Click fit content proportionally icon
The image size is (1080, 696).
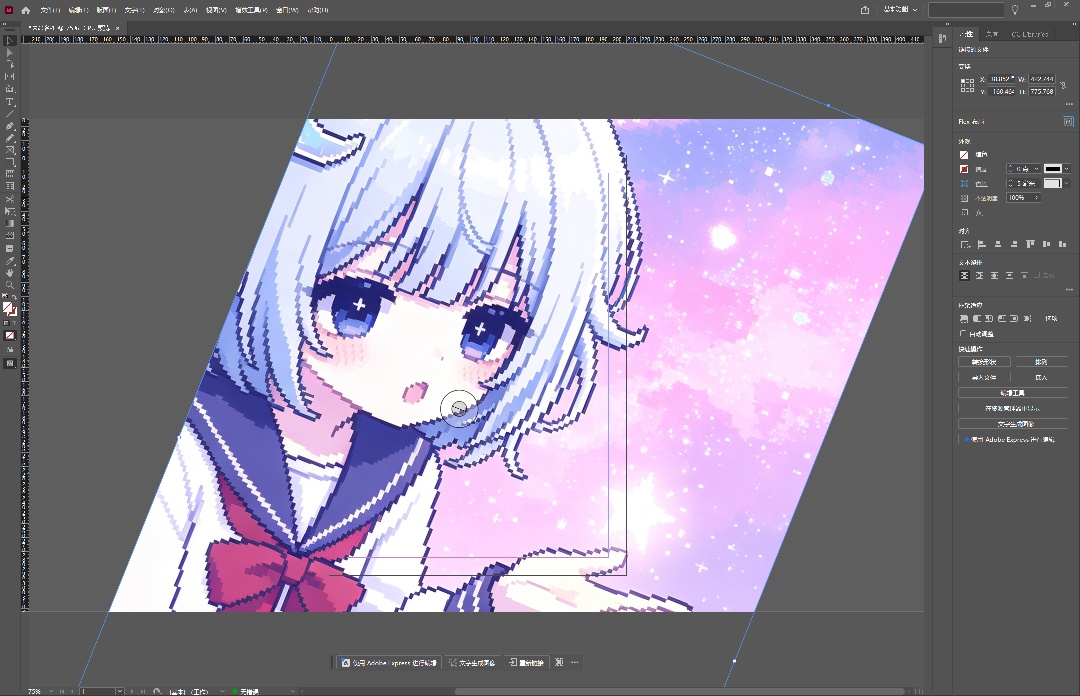point(977,318)
